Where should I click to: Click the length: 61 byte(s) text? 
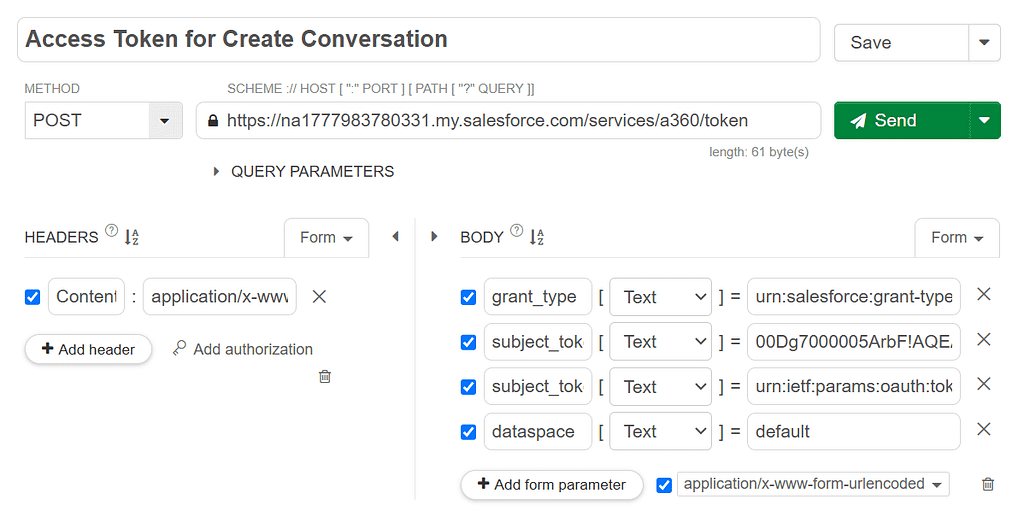coord(759,152)
